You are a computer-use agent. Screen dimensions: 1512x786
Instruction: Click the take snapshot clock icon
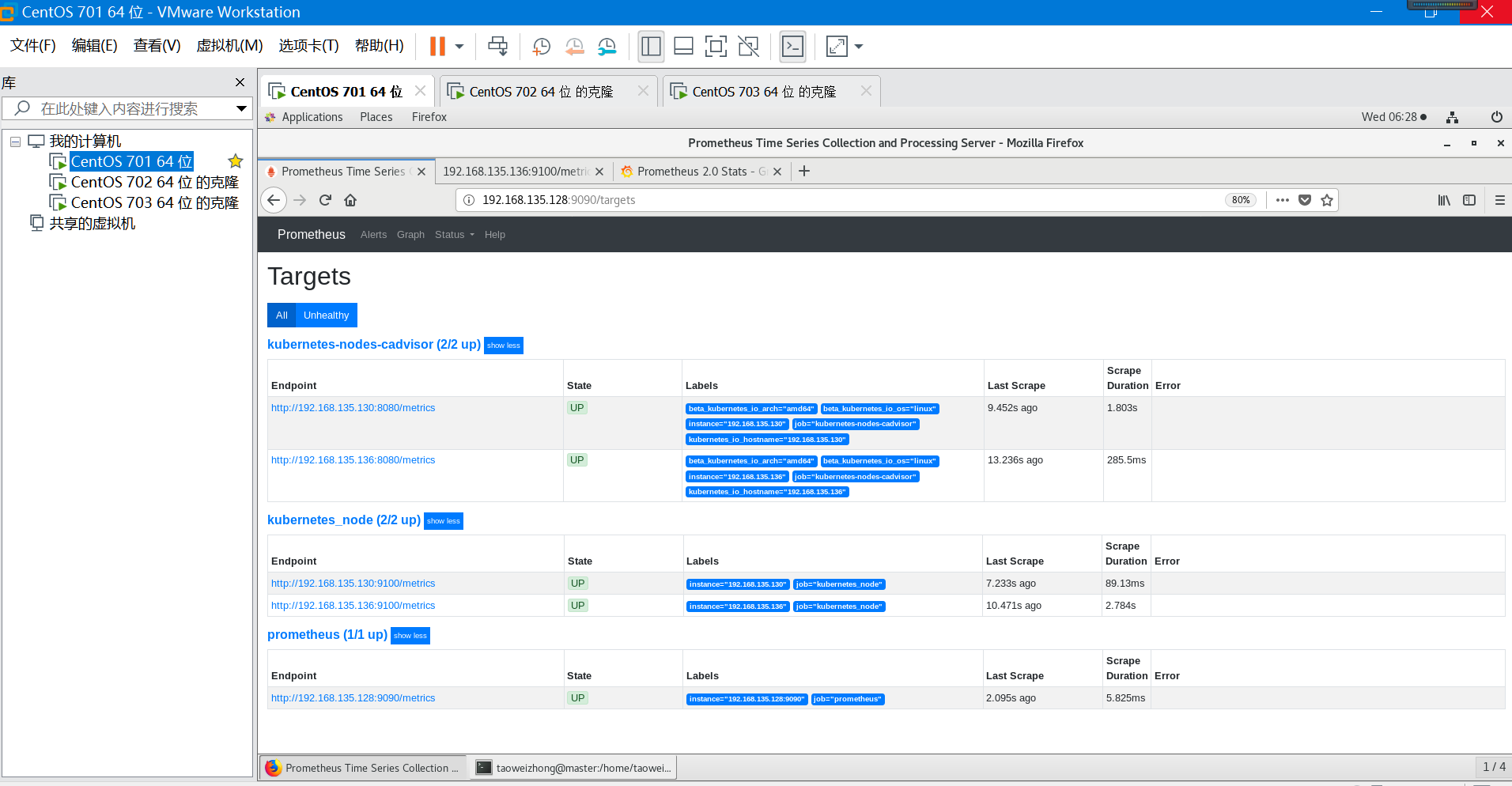pyautogui.click(x=541, y=47)
